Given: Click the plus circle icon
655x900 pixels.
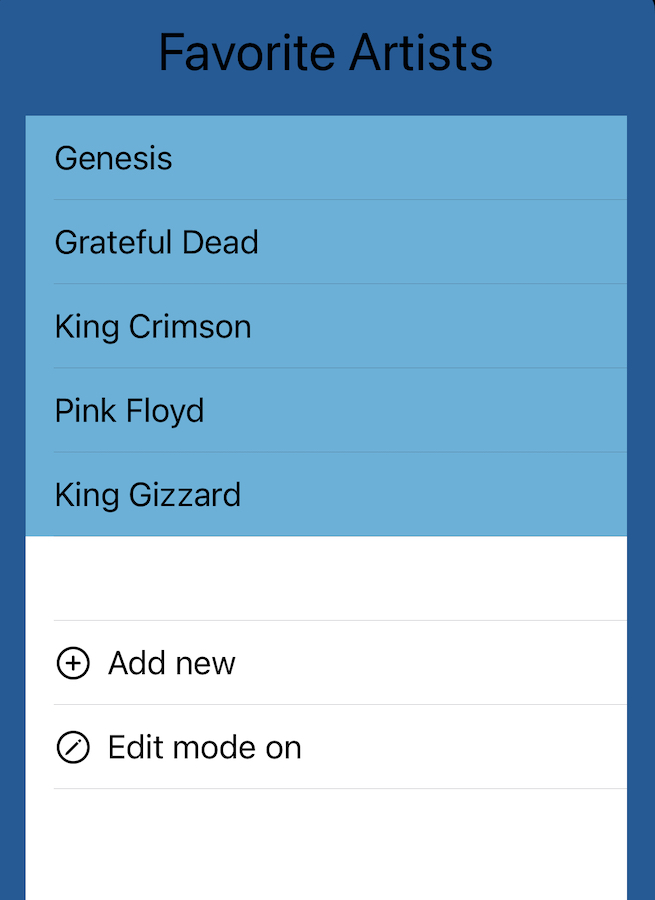Looking at the screenshot, I should (73, 663).
